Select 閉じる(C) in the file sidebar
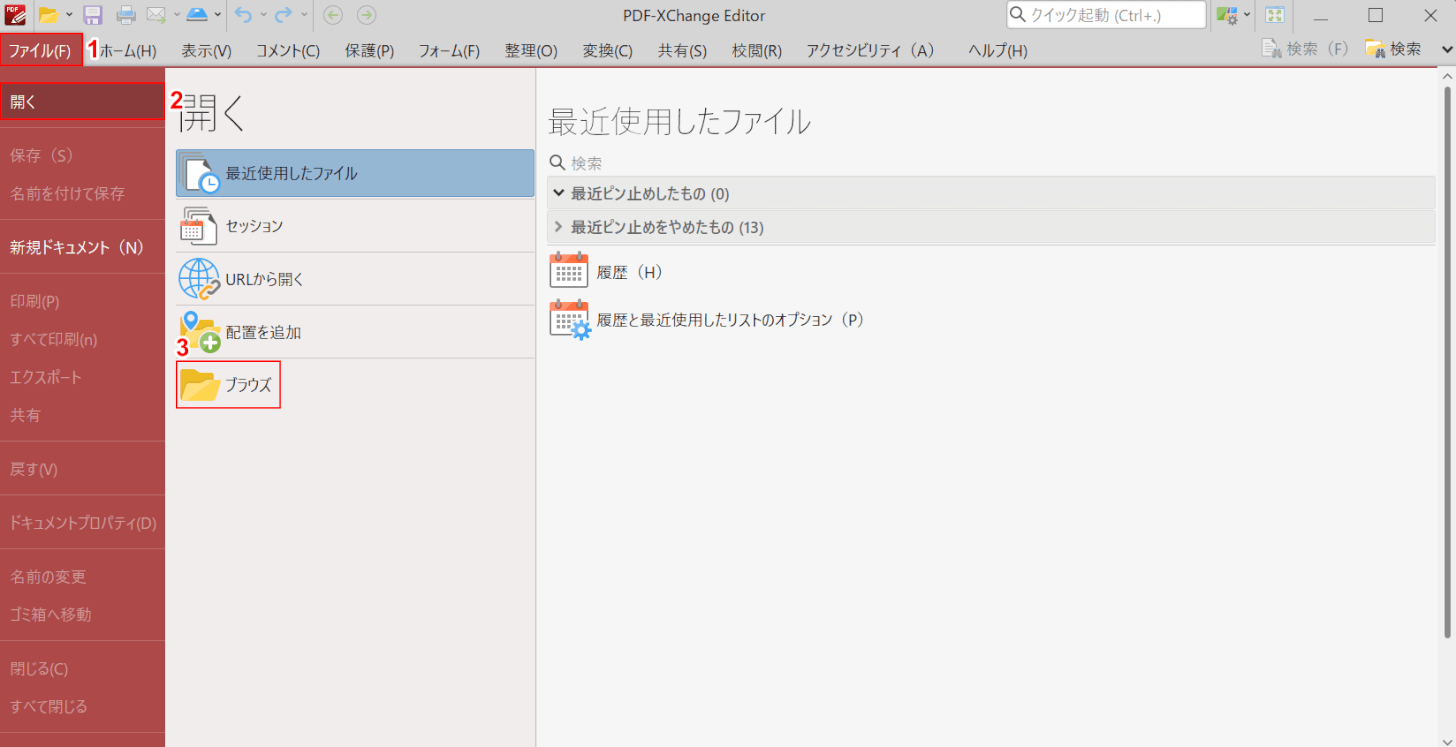 [82, 670]
